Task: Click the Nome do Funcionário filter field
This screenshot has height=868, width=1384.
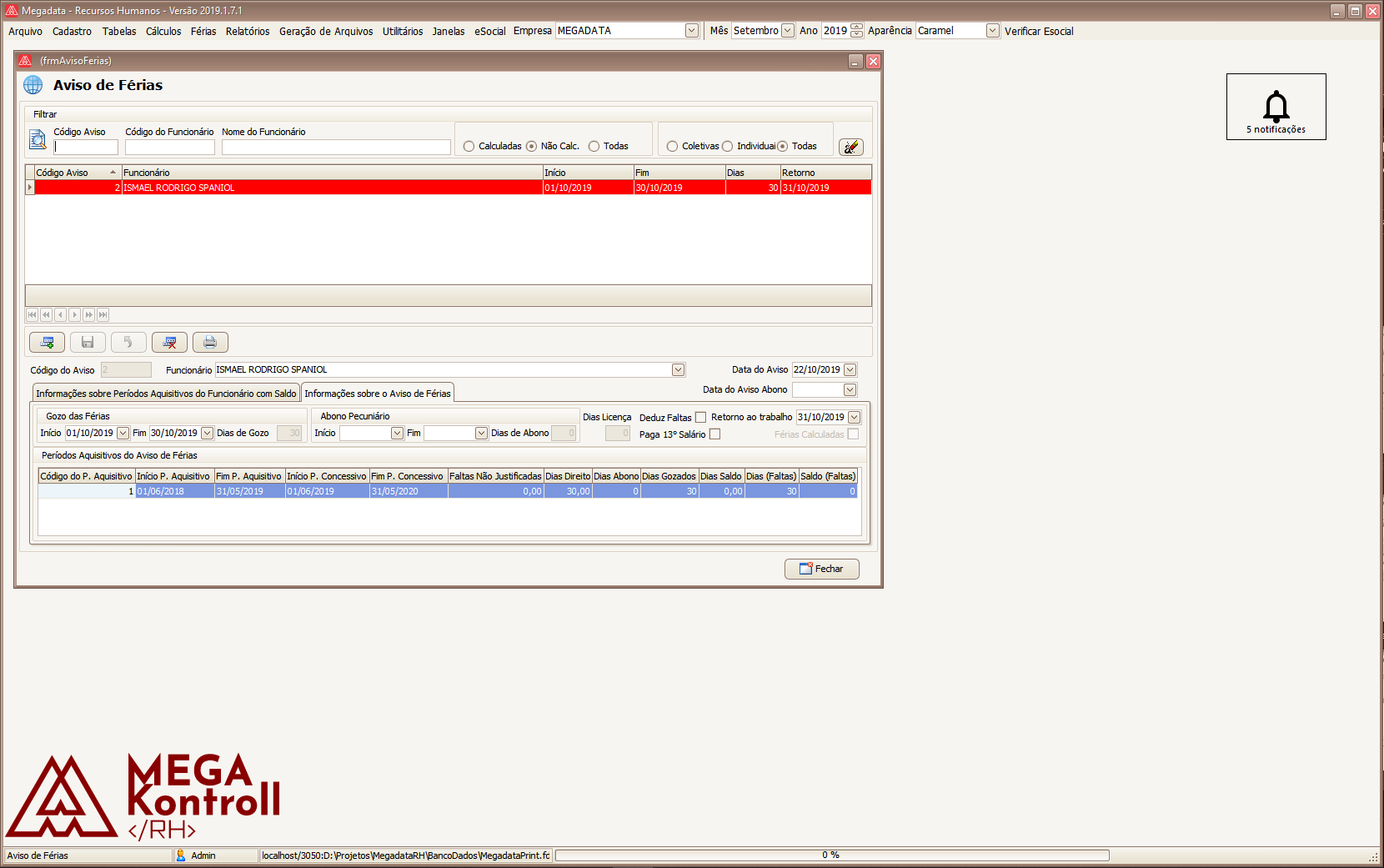Action: point(336,148)
